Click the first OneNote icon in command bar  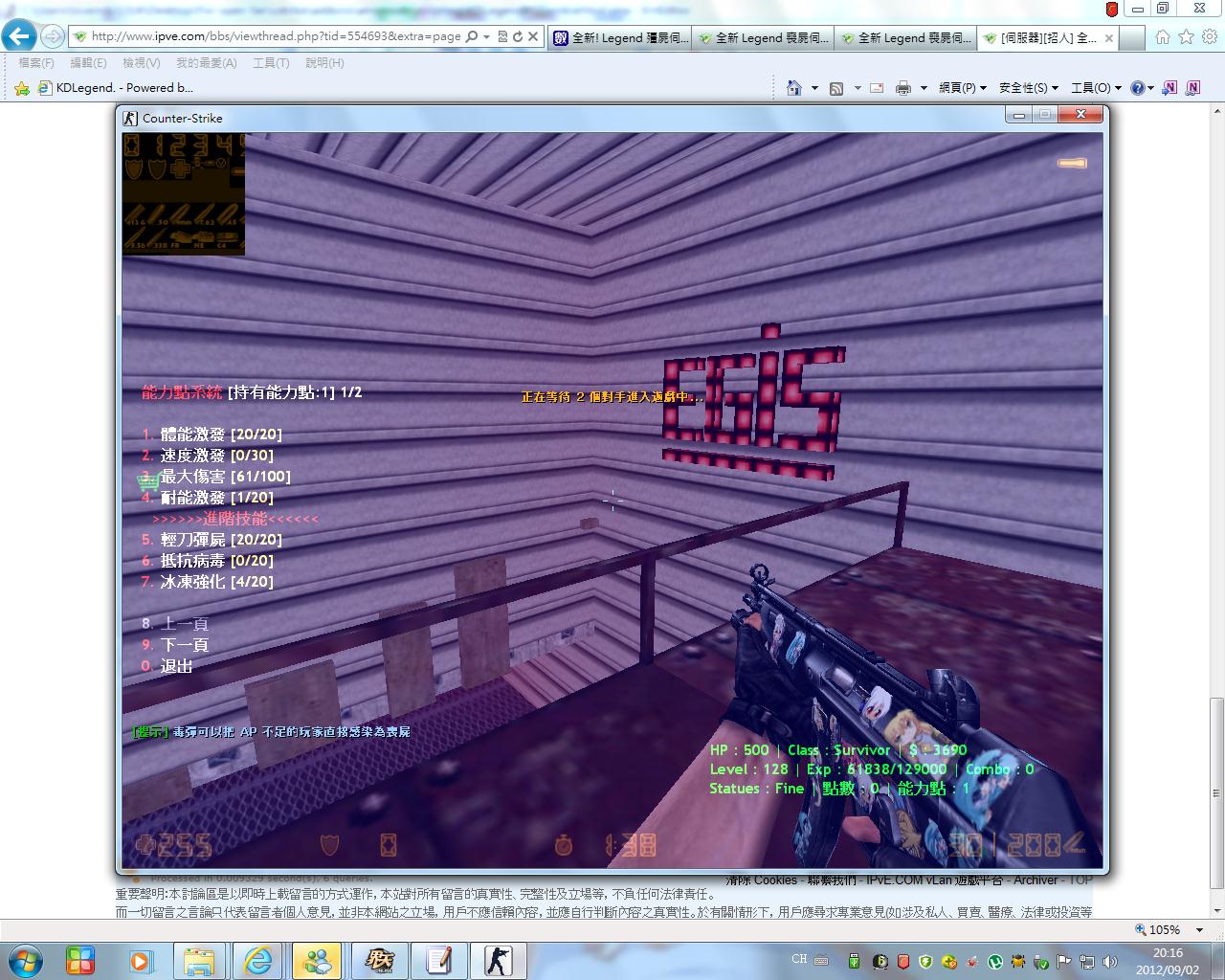[1169, 88]
